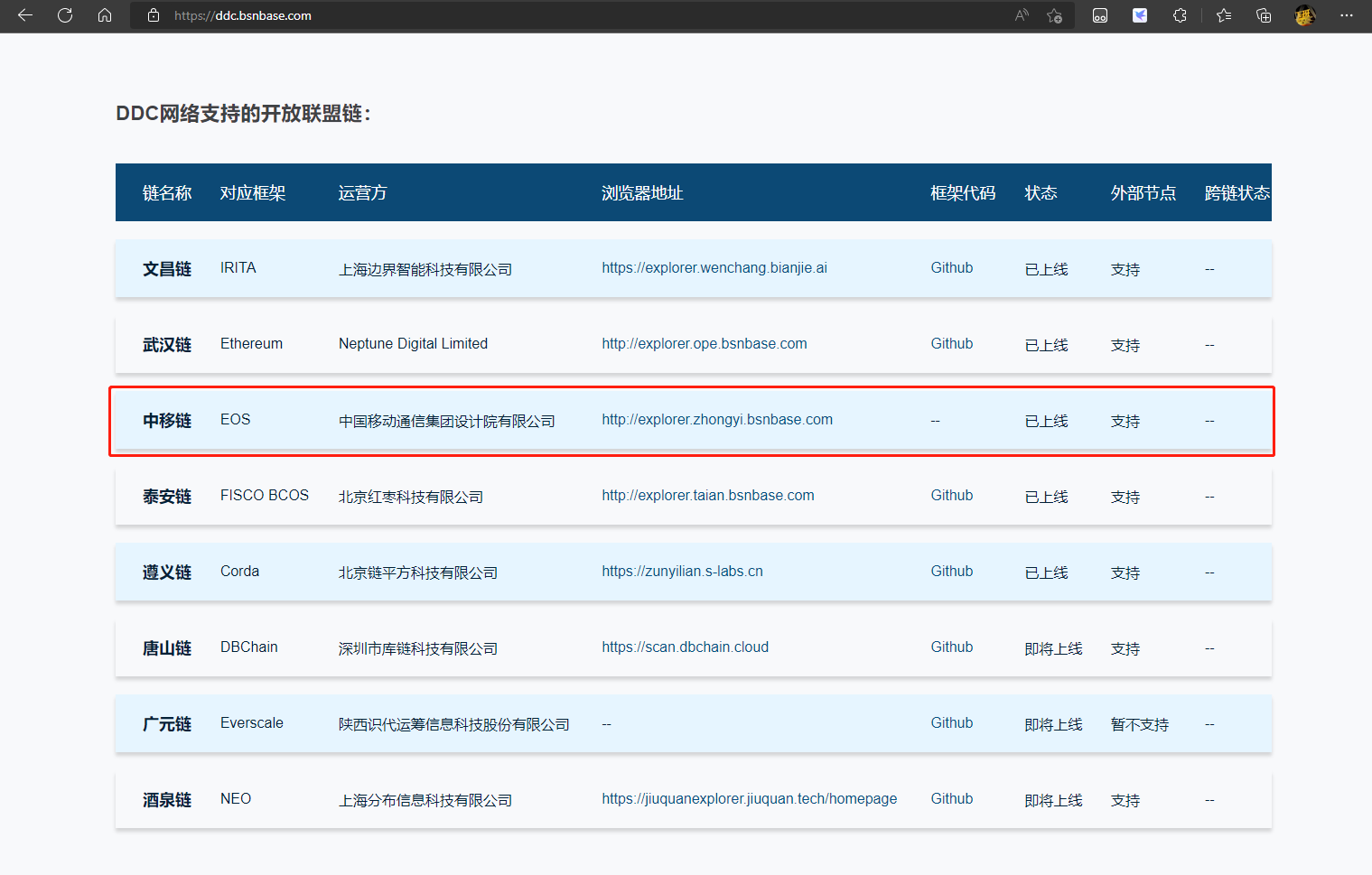Click operator 深圳市库链科技有限公司
Screen dimensions: 1372x875
point(418,648)
